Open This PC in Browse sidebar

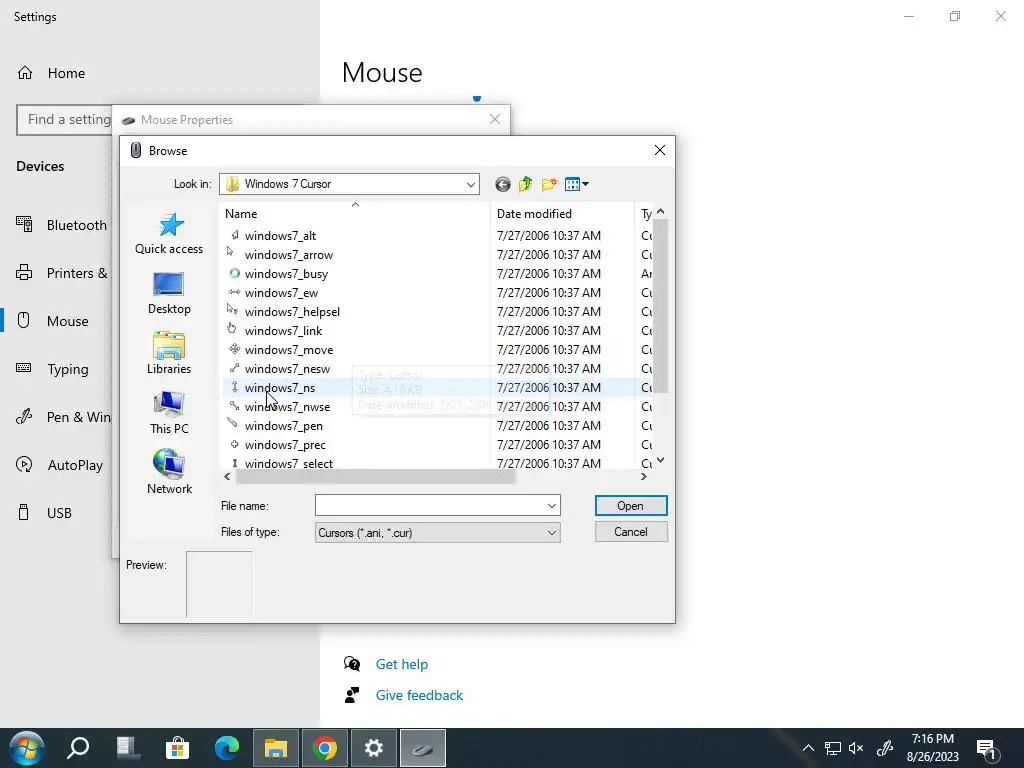(x=169, y=413)
